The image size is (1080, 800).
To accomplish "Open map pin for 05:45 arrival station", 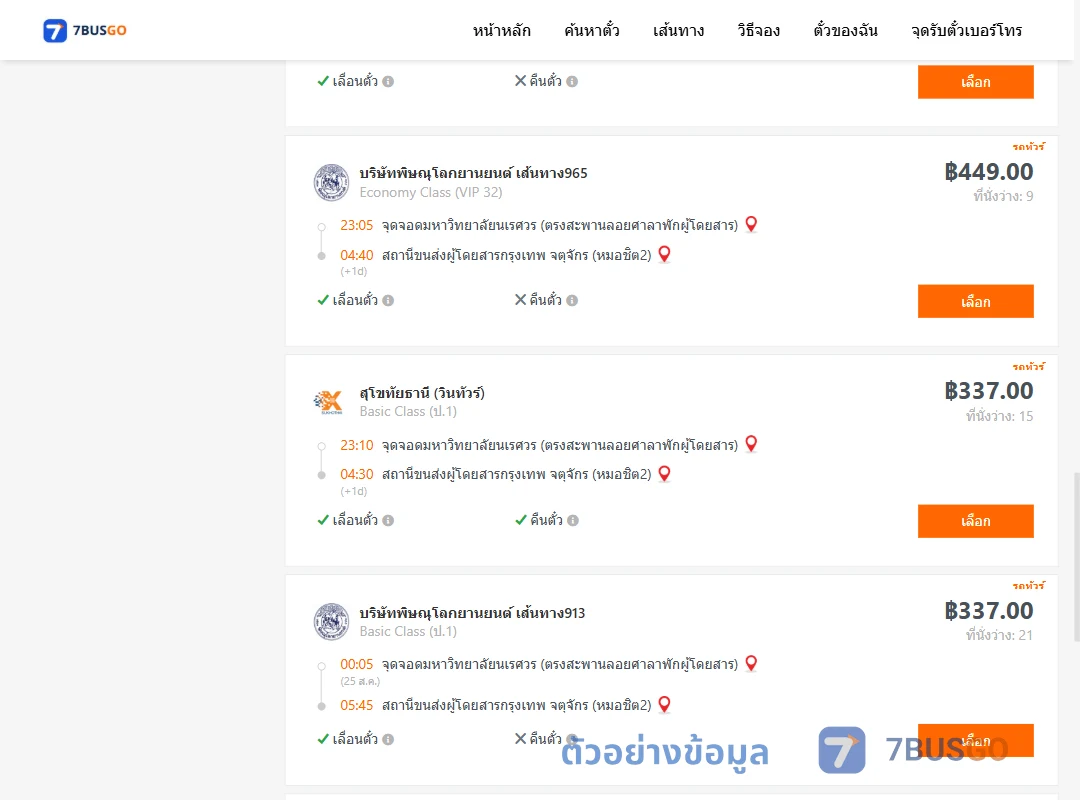I will tap(665, 704).
